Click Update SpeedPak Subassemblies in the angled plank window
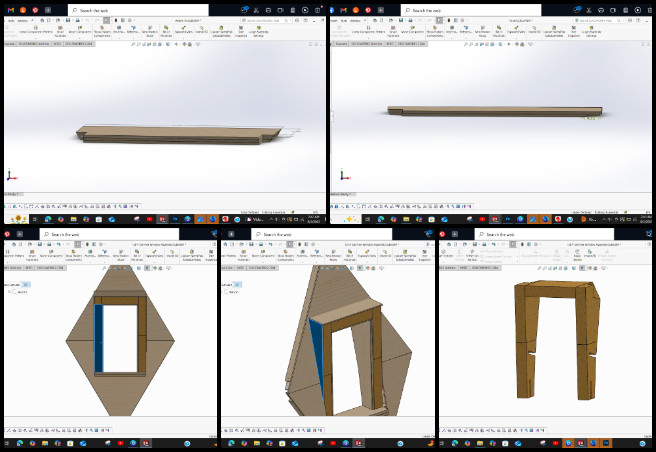Screen dimensions: 656x452 tap(221, 33)
